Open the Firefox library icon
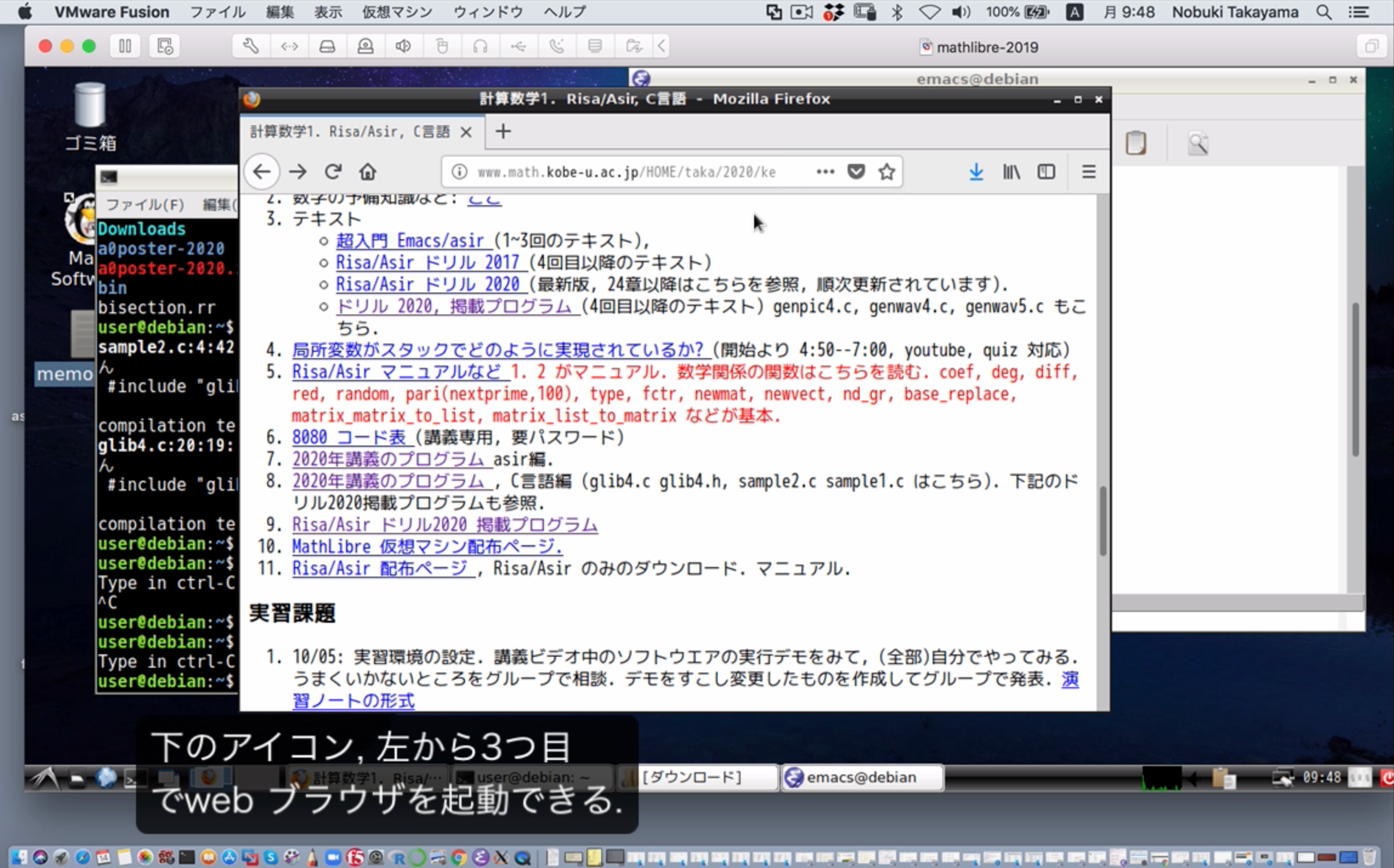 click(x=1011, y=172)
